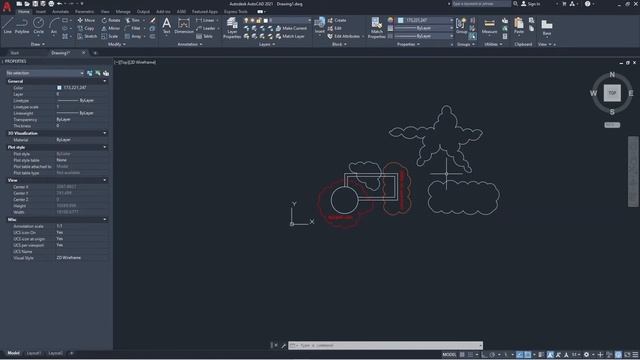
Task: Collapse the Misc section in Properties
Action: pyautogui.click(x=105, y=220)
